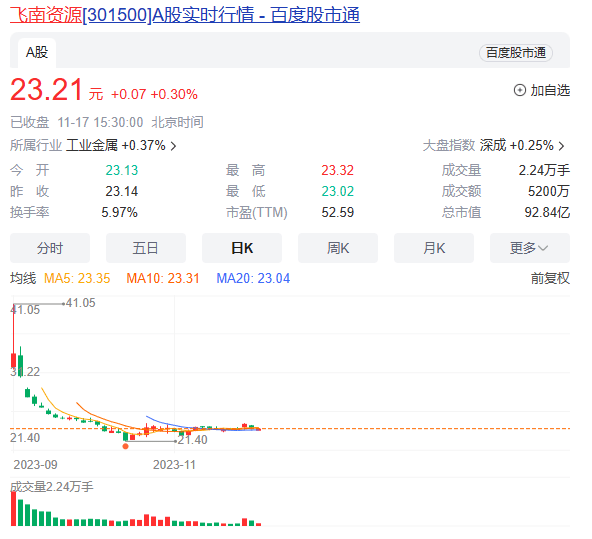Click the 最高 value 23.32
The image size is (592, 539).
[x=338, y=170]
